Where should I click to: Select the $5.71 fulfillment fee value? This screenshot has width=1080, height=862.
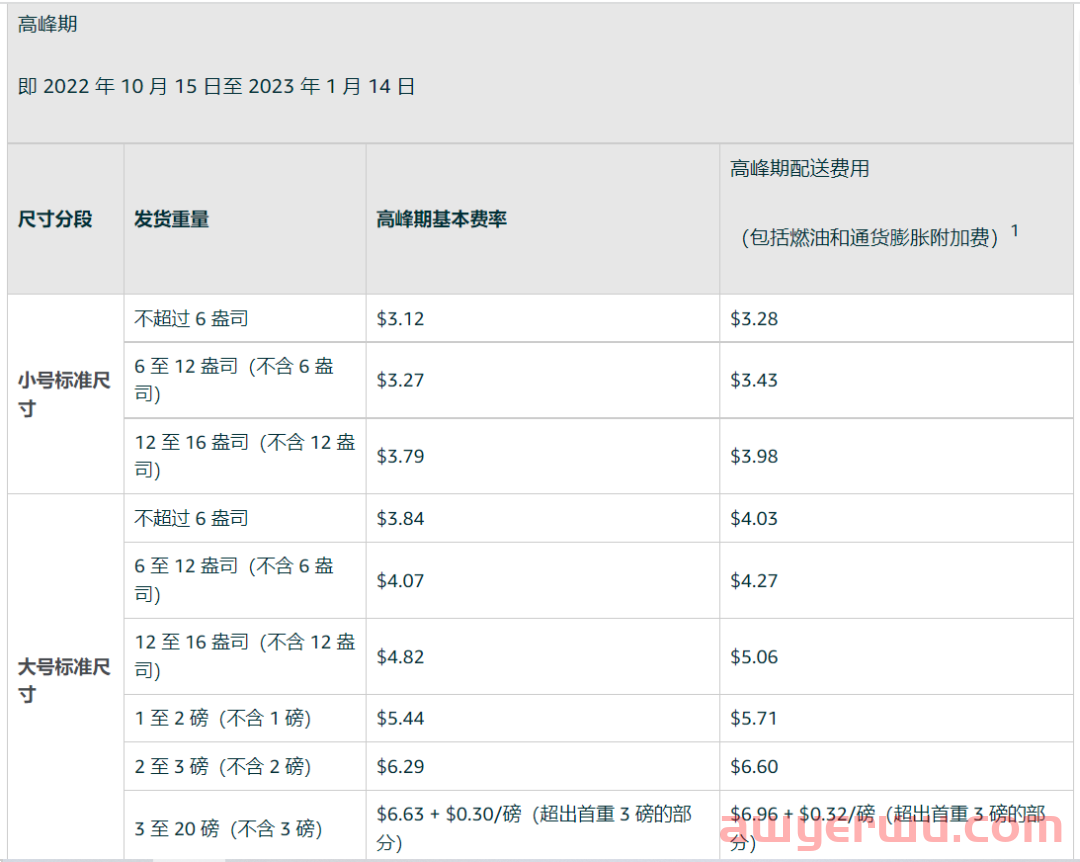(x=754, y=718)
